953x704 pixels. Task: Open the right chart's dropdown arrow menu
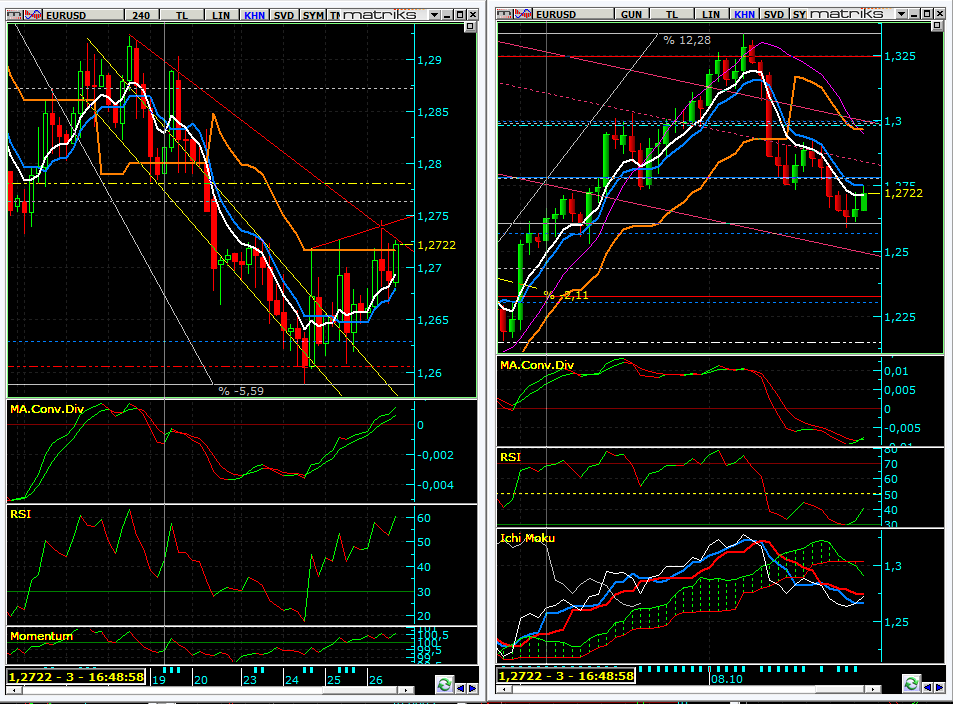(x=900, y=15)
